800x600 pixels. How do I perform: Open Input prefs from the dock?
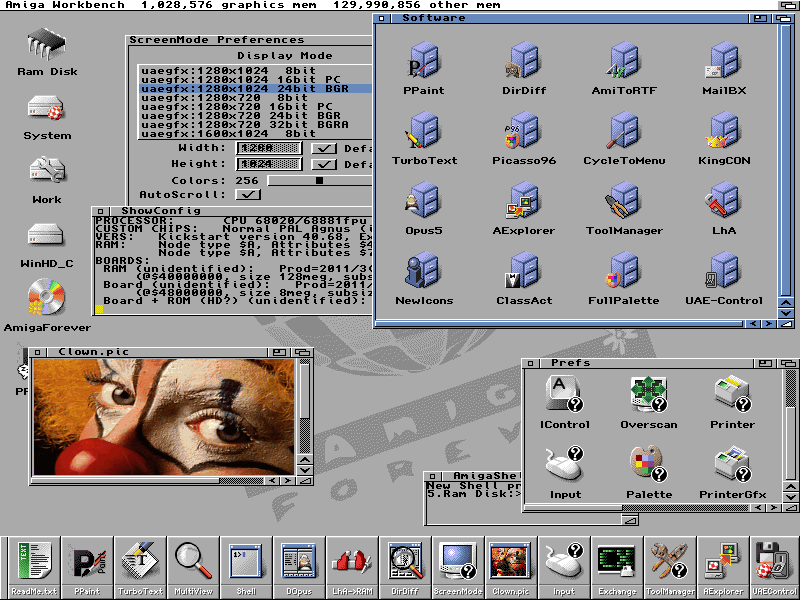pos(564,567)
